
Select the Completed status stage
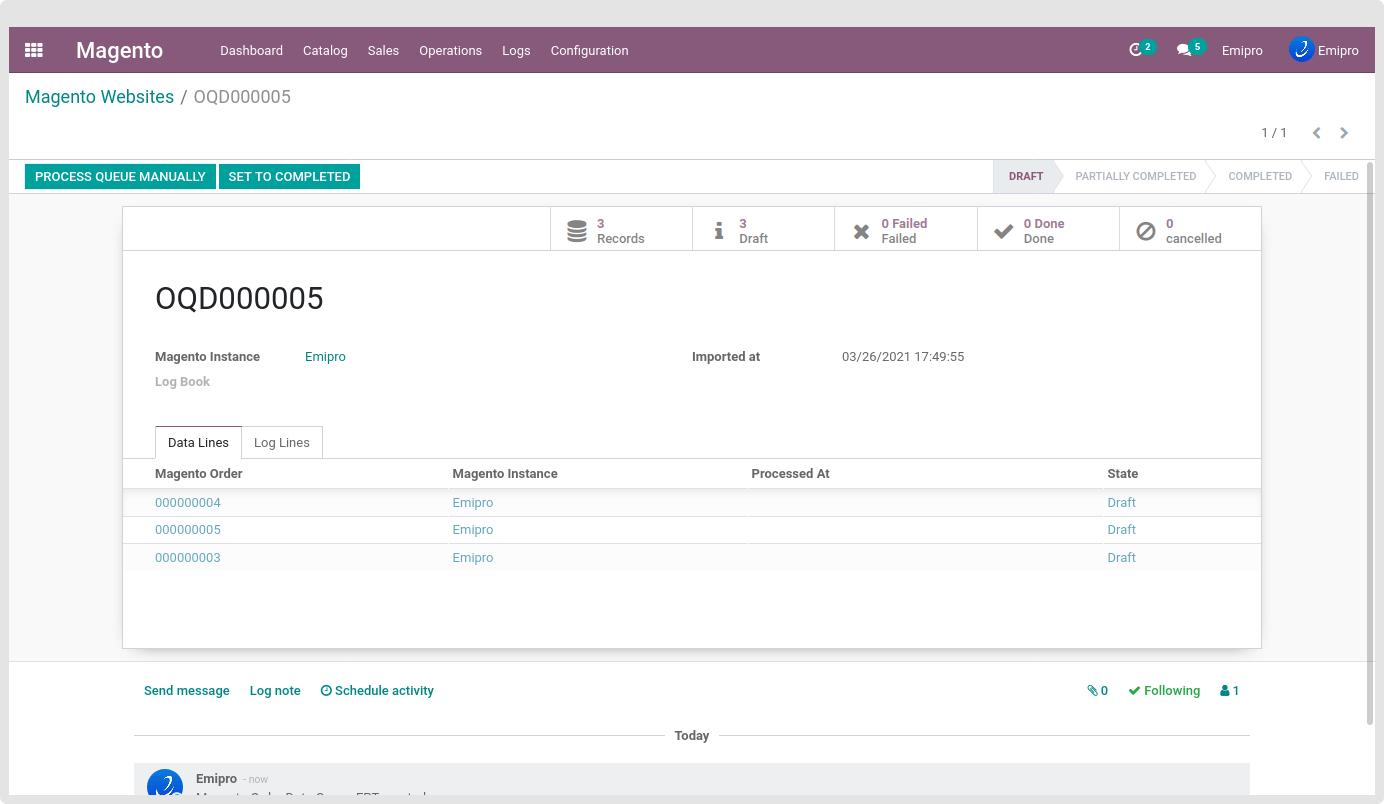point(1260,176)
